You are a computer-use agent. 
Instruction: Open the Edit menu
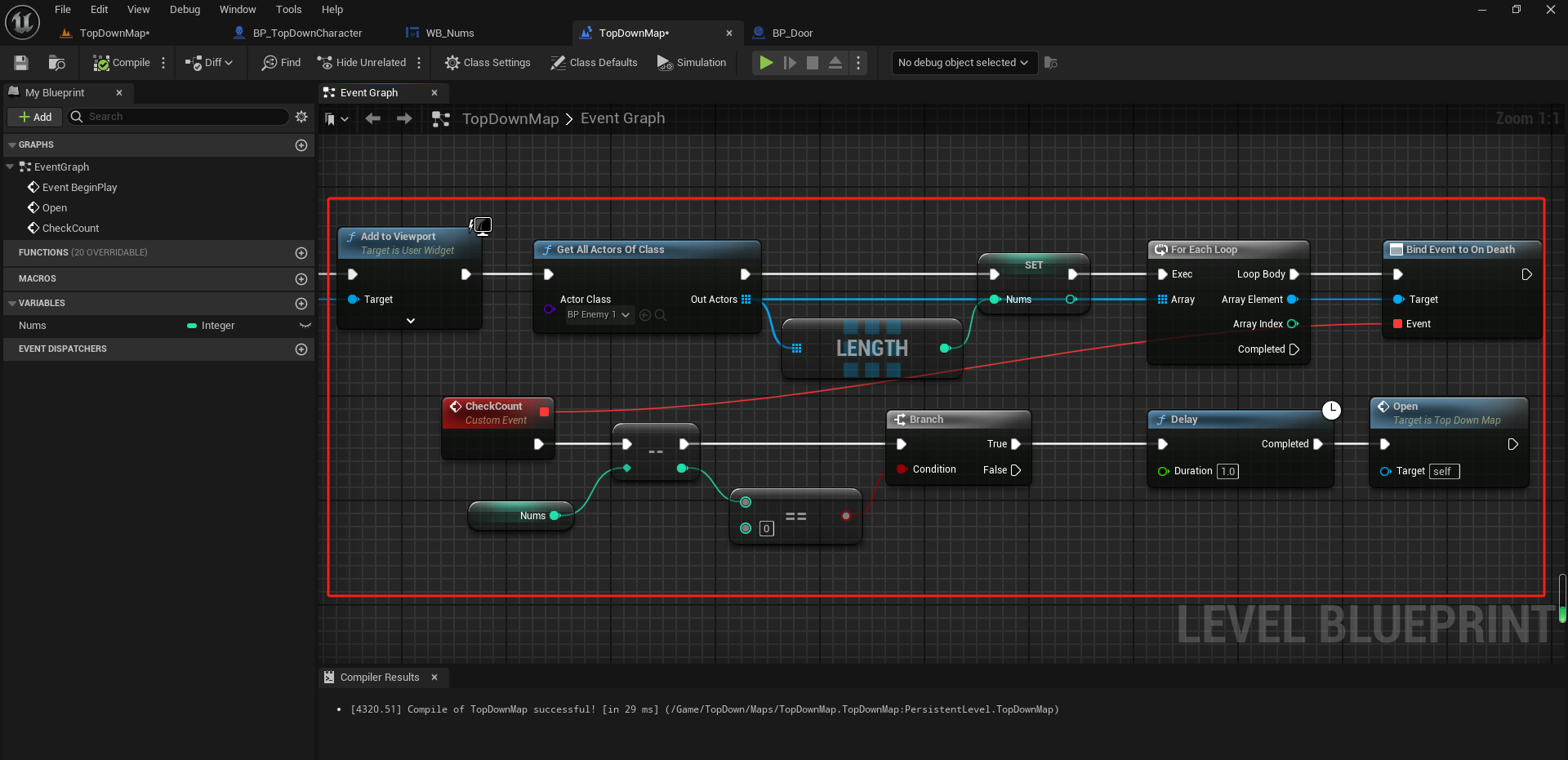tap(100, 10)
